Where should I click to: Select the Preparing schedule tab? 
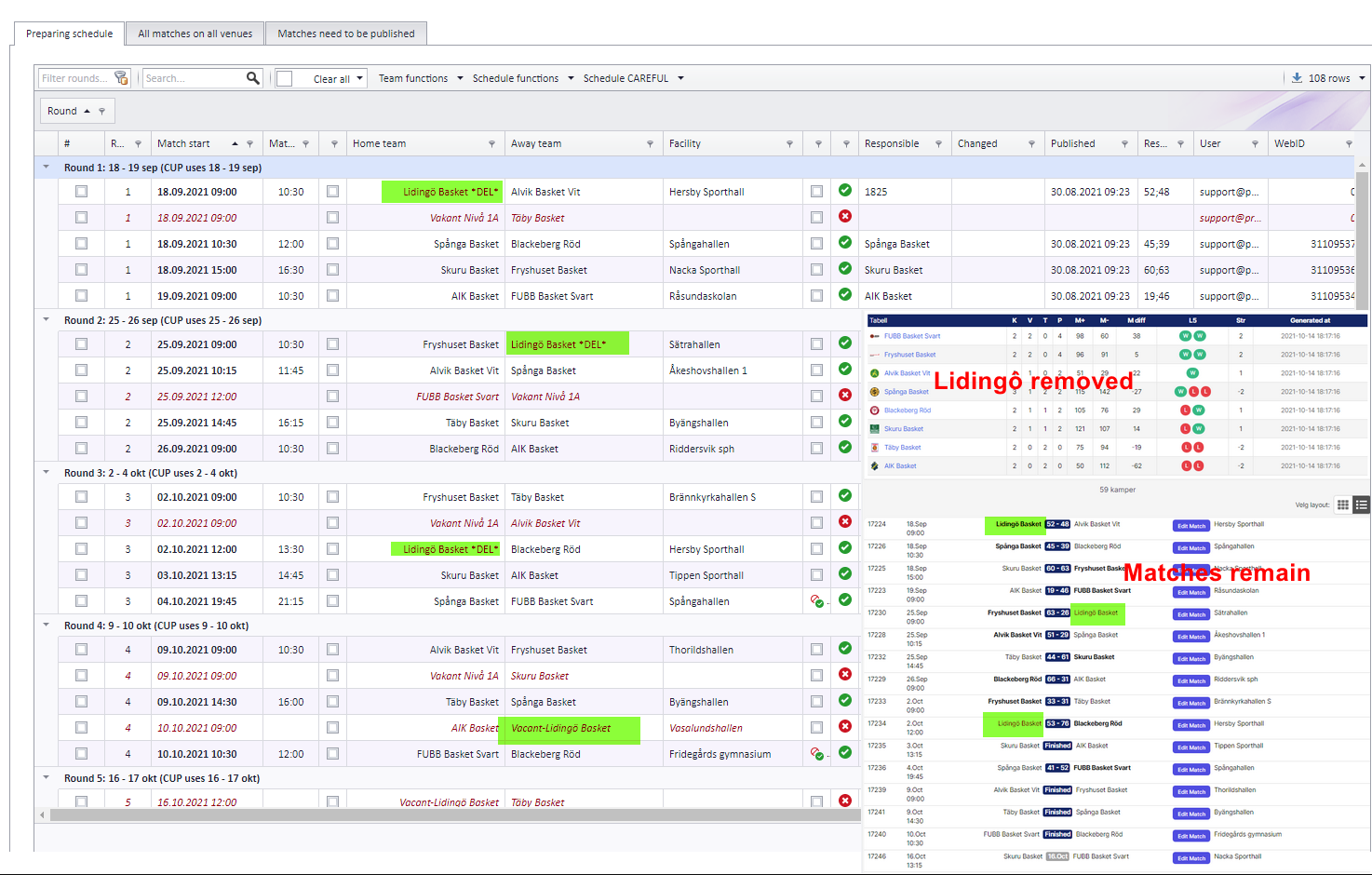point(70,34)
